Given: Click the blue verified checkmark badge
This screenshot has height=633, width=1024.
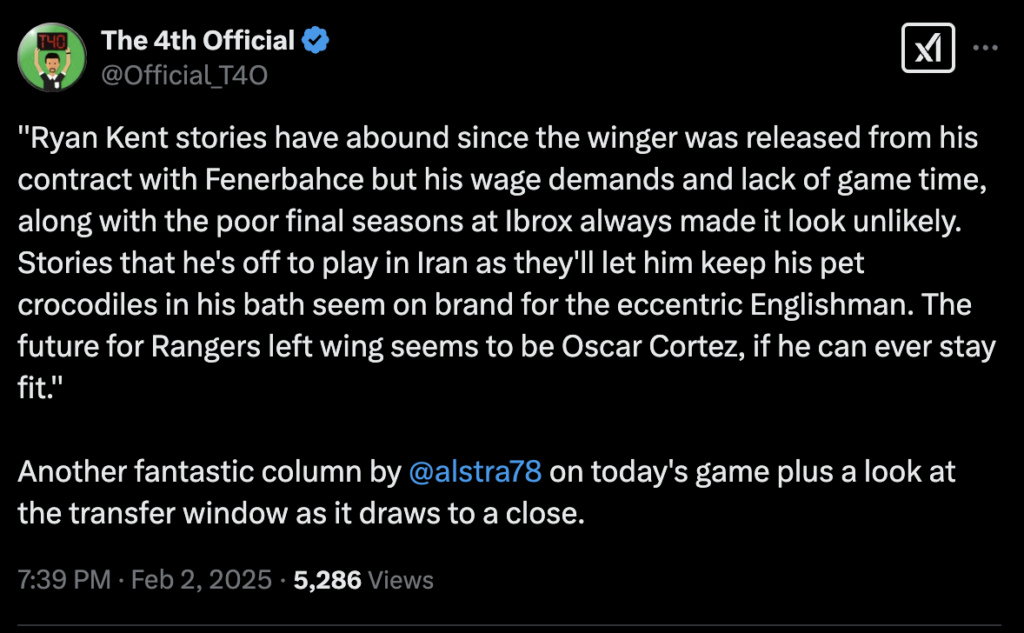Looking at the screenshot, I should coord(316,41).
